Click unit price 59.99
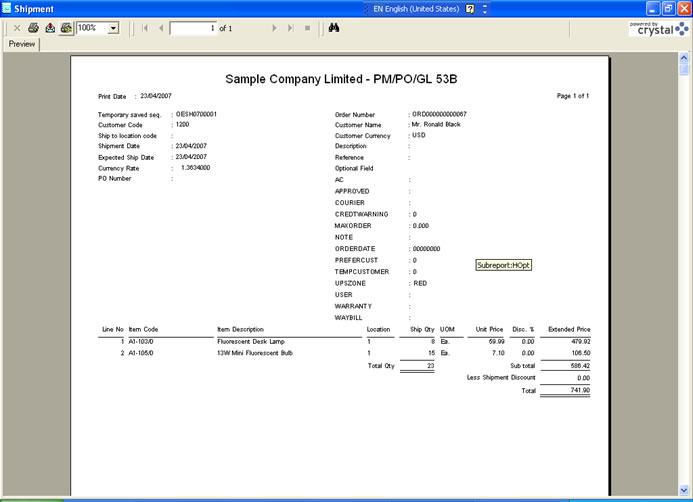The height and width of the screenshot is (502, 693). tap(496, 342)
